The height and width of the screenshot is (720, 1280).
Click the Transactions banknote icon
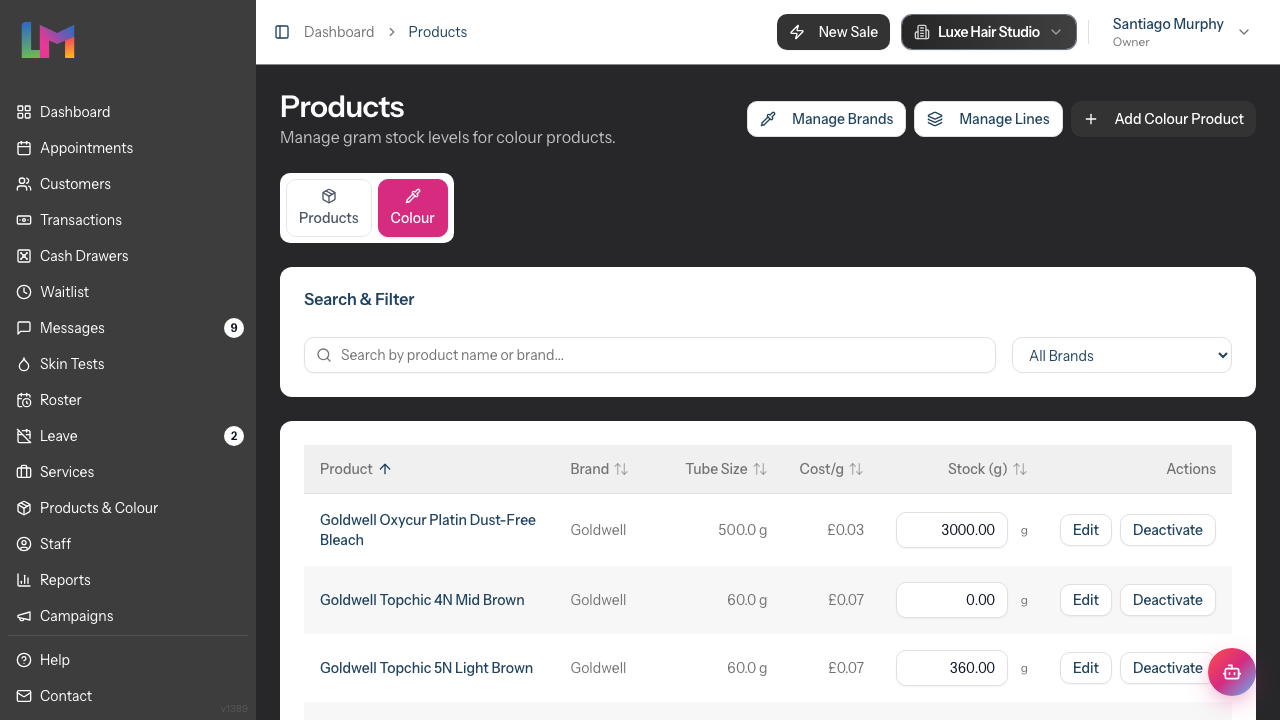tap(24, 220)
